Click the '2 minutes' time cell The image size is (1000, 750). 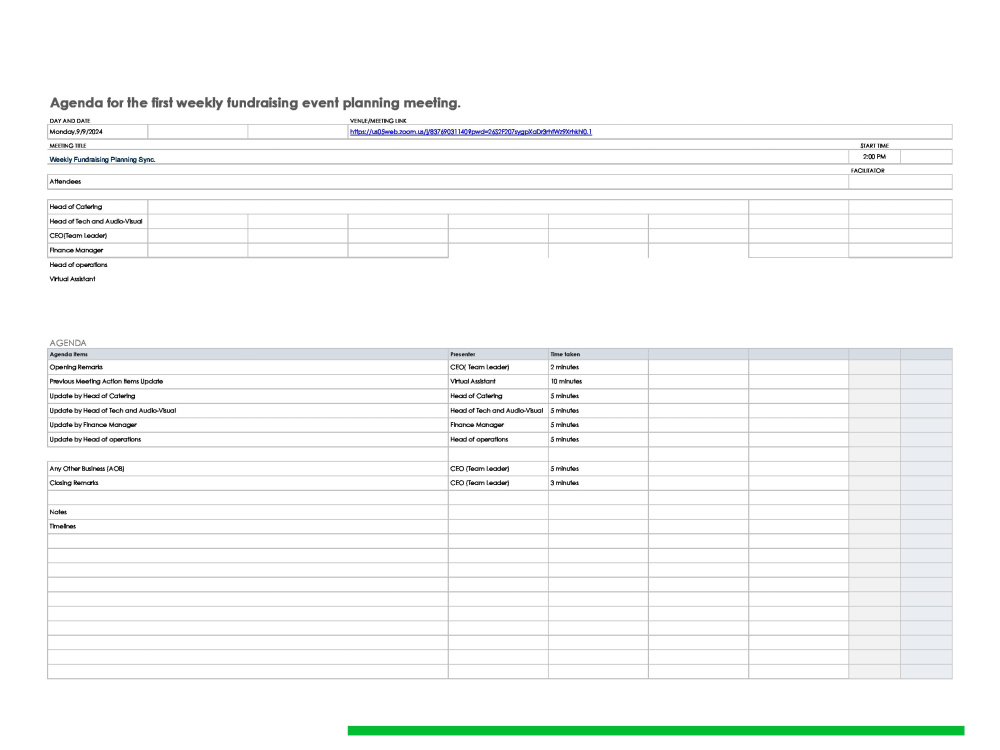coord(598,367)
